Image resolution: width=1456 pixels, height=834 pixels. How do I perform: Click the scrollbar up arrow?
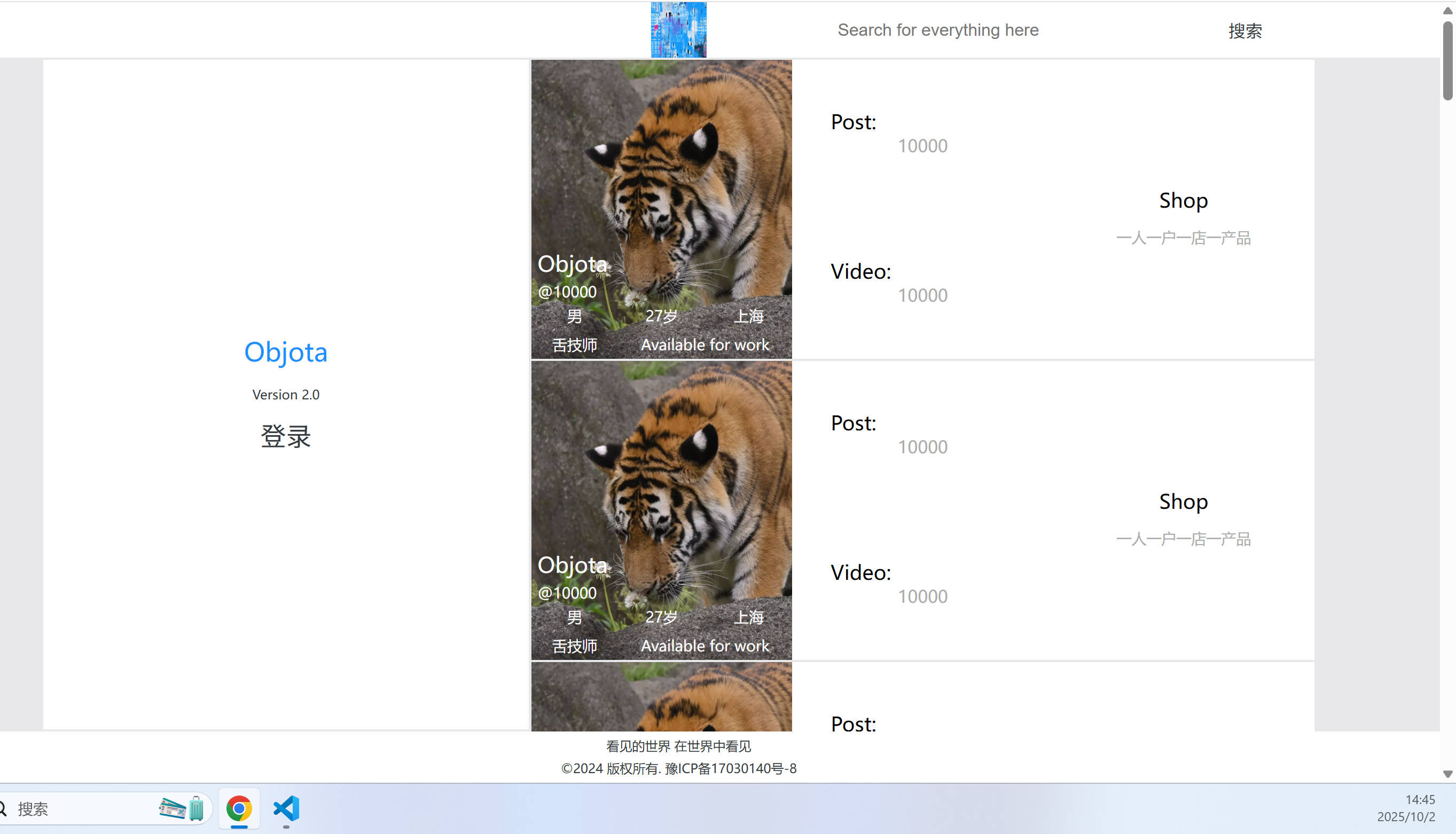coord(1447,10)
